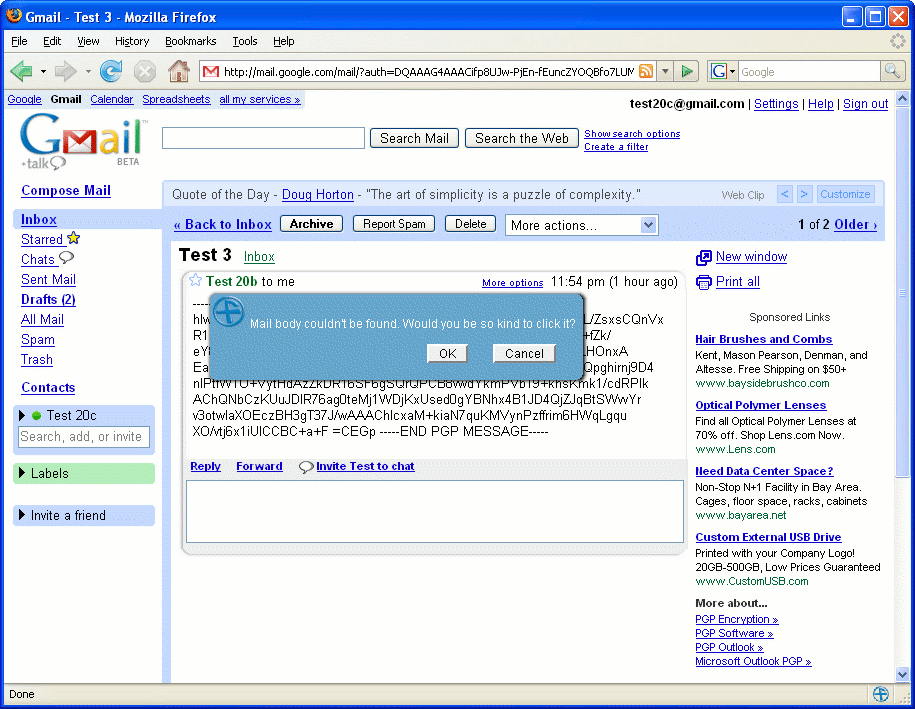Open the back button history dropdown
Viewport: 915px width, 709px height.
click(43, 72)
